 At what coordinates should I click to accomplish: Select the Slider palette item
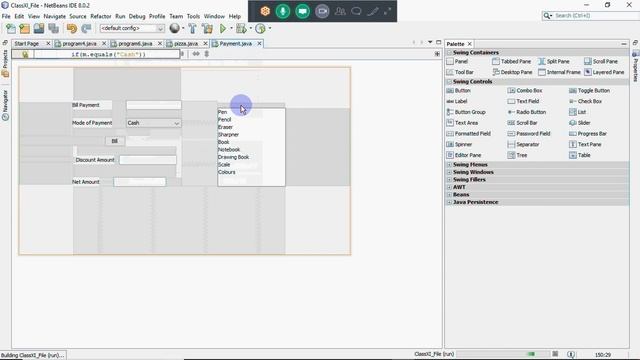(x=580, y=123)
